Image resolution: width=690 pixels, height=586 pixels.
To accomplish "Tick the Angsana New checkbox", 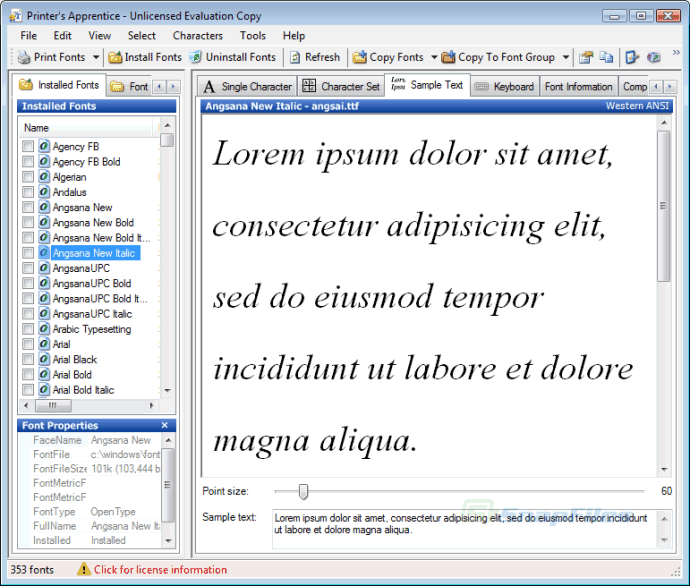I will pyautogui.click(x=28, y=207).
